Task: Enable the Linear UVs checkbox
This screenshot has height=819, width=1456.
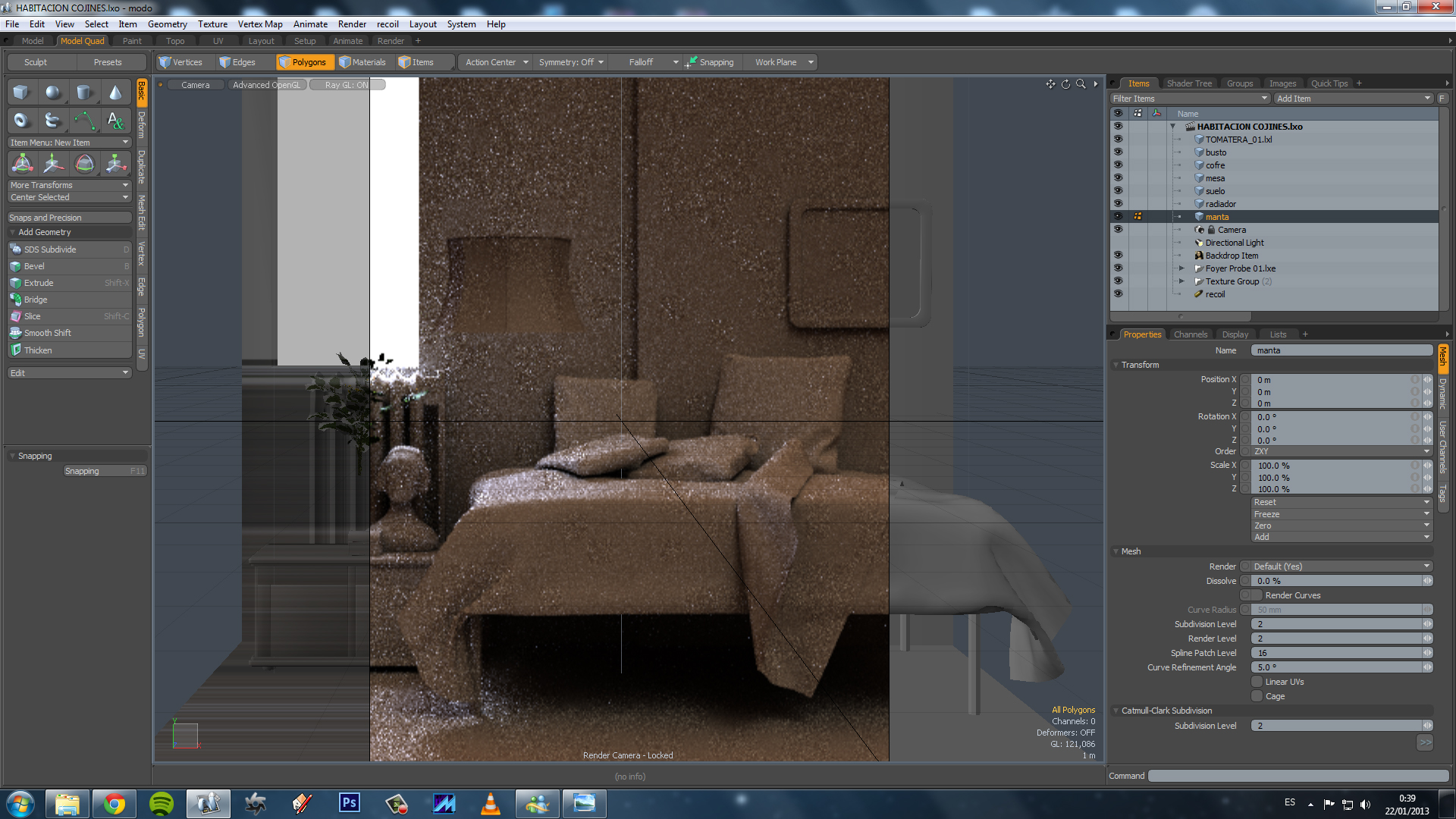Action: tap(1257, 682)
